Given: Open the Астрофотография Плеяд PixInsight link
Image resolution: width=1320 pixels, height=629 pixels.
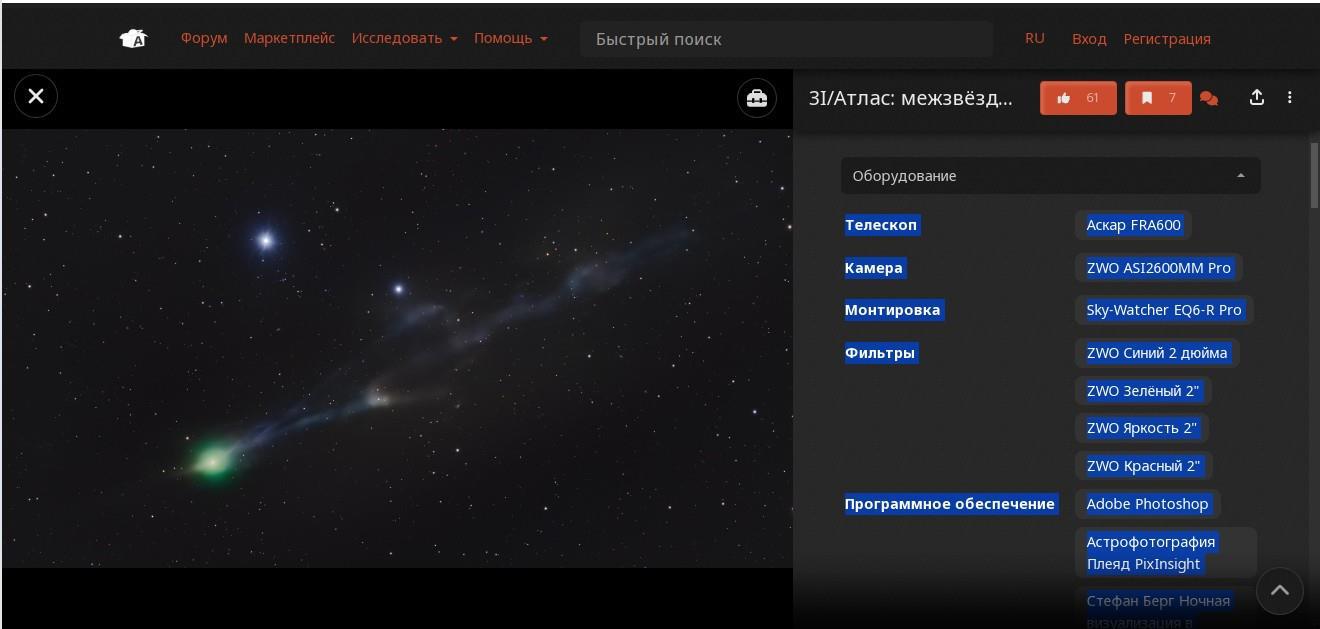Looking at the screenshot, I should [x=1166, y=553].
